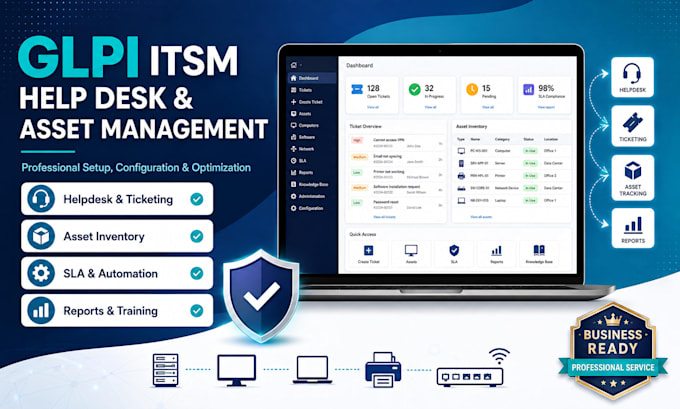Click the checkmark on Asset Inventory card

197,236
